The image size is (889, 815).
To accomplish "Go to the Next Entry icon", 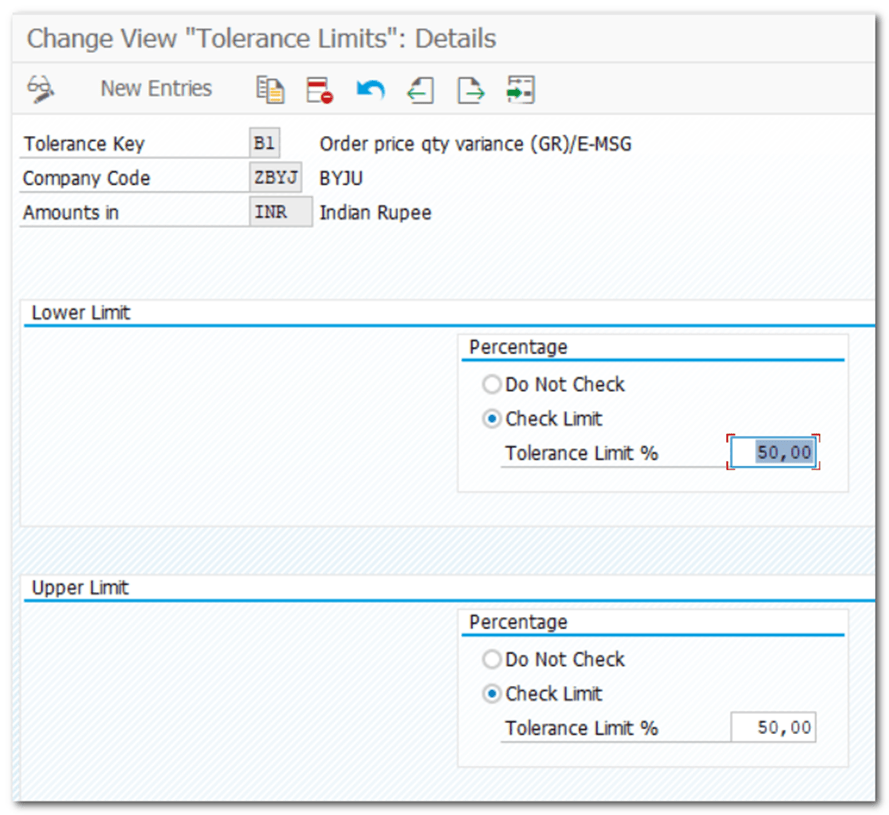I will click(x=470, y=90).
